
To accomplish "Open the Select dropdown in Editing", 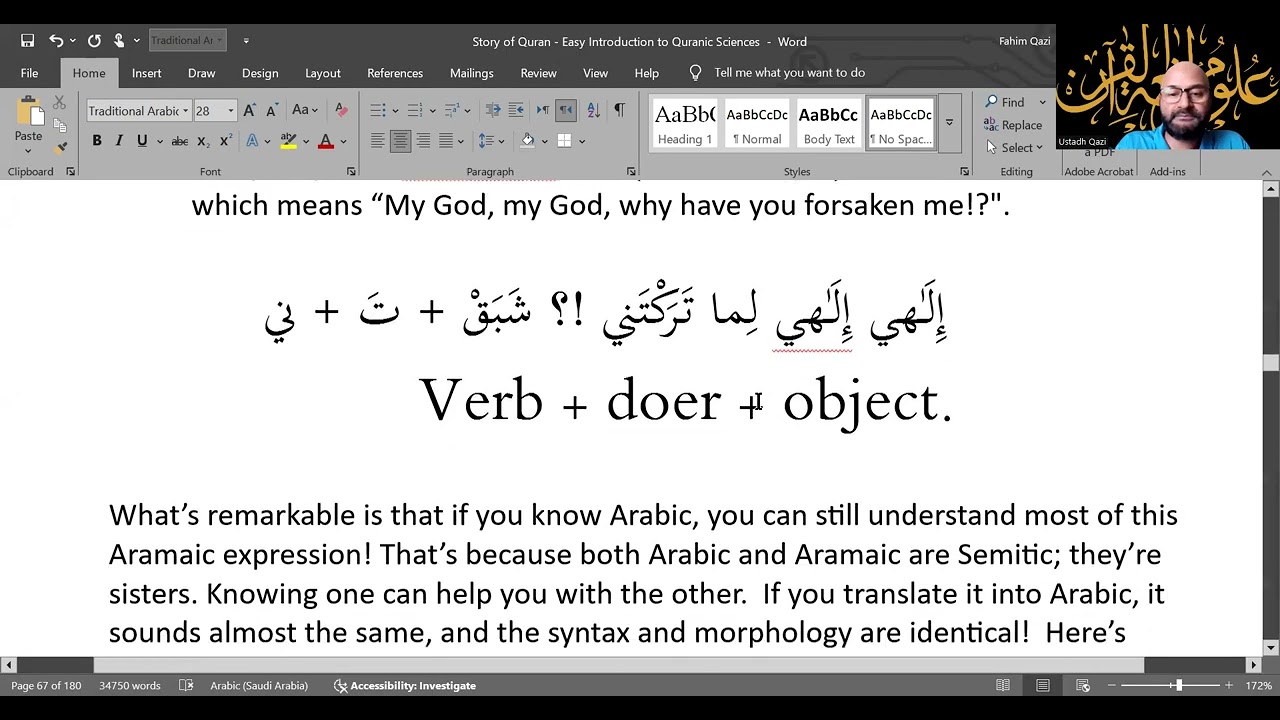I will coord(1013,148).
